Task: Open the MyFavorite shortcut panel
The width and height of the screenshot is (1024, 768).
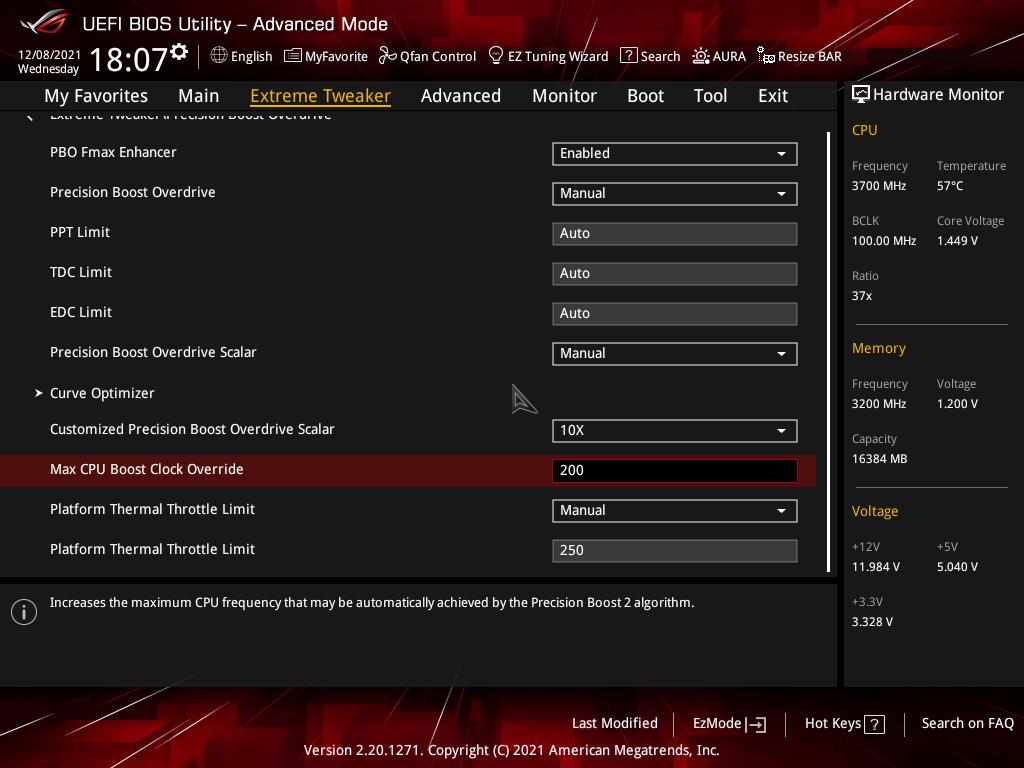Action: tap(326, 56)
